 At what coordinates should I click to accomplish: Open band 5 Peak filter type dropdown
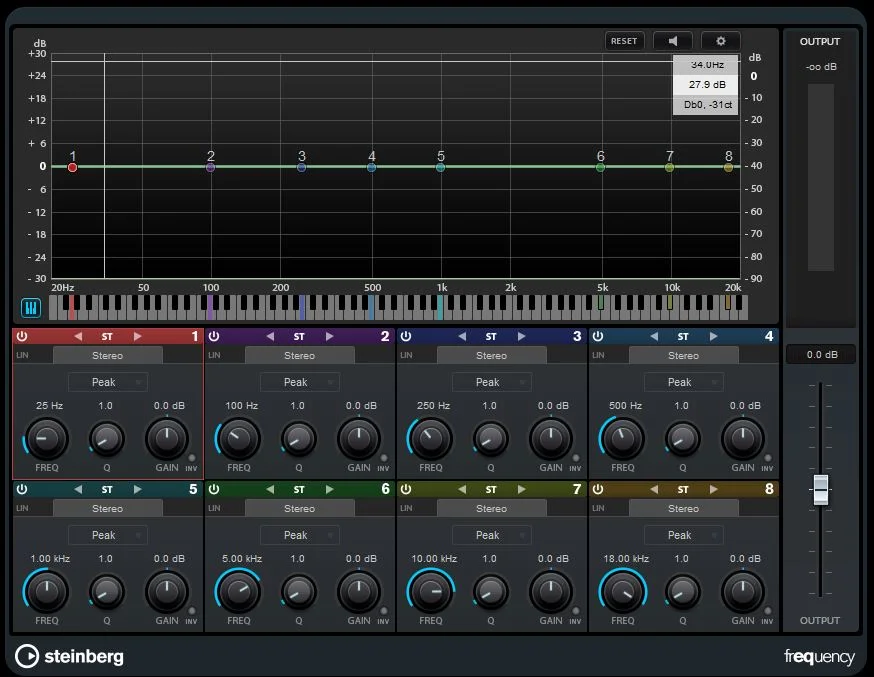[x=108, y=535]
